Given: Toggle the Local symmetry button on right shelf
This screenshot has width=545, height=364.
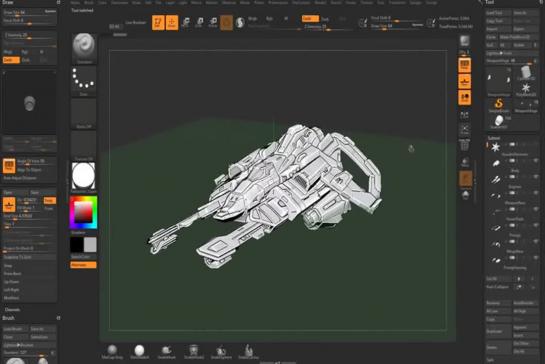Looking at the screenshot, I should [x=465, y=97].
